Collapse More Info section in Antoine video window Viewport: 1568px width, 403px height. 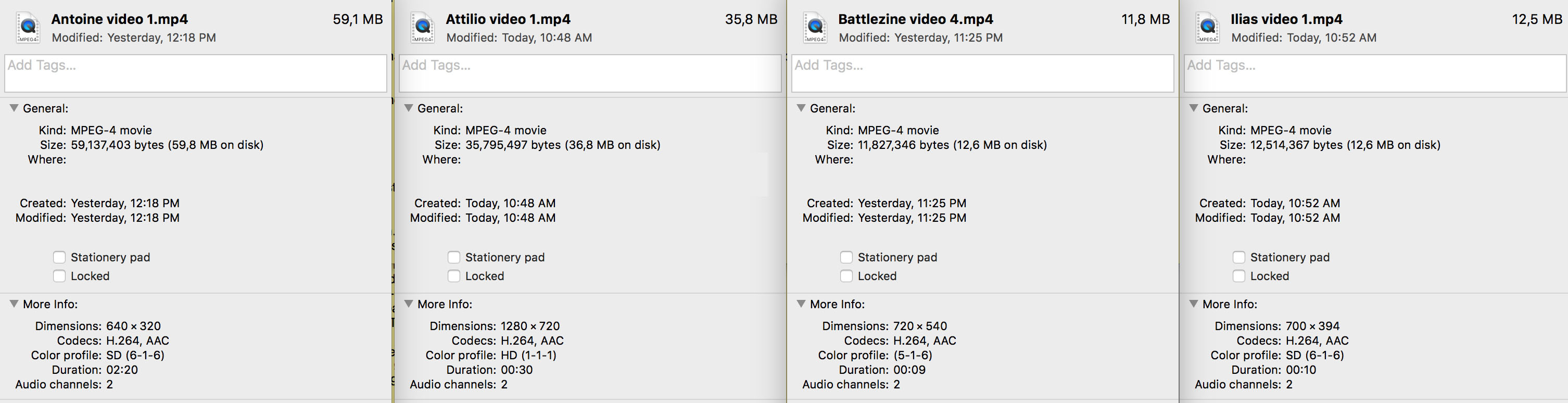(14, 304)
